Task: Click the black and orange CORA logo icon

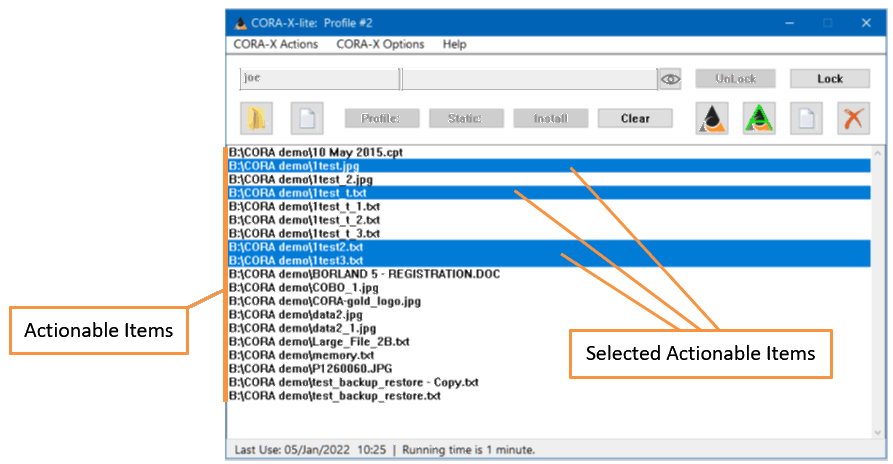Action: point(711,118)
